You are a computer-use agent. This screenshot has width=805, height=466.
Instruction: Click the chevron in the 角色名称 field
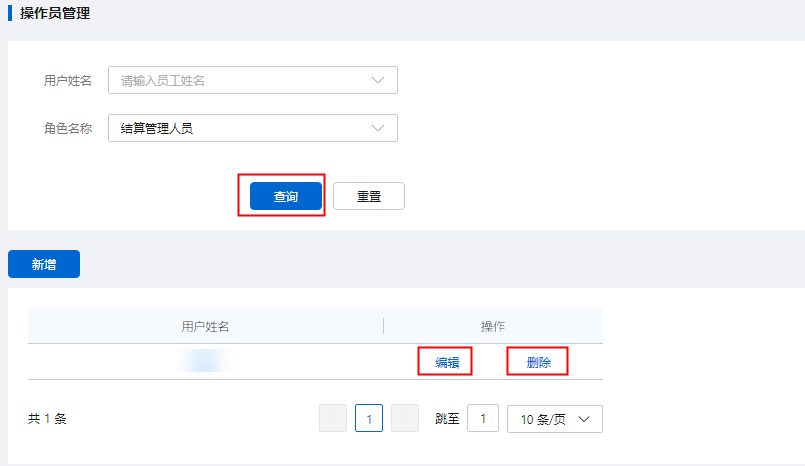coord(378,128)
